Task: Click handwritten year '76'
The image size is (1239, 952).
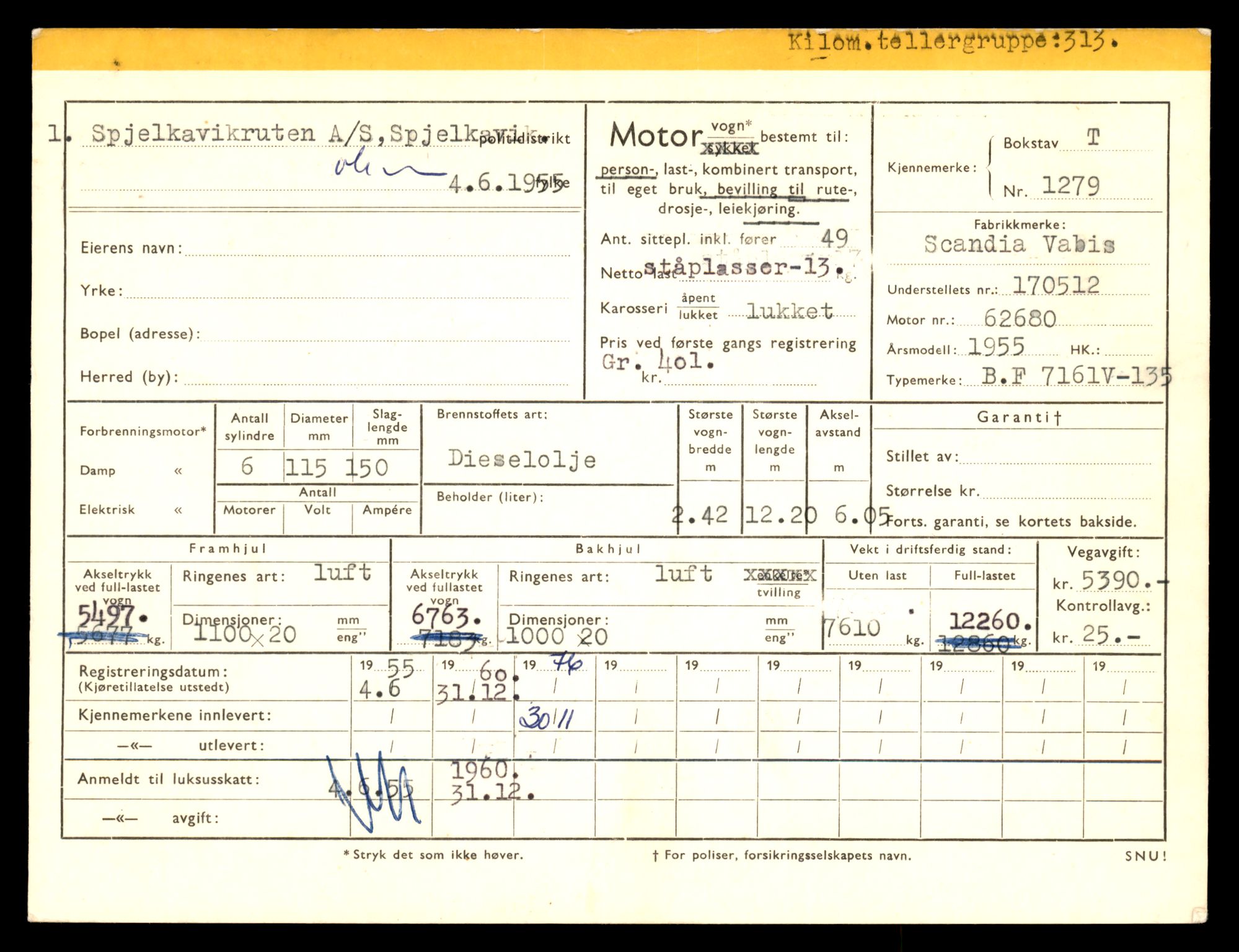Action: (568, 664)
